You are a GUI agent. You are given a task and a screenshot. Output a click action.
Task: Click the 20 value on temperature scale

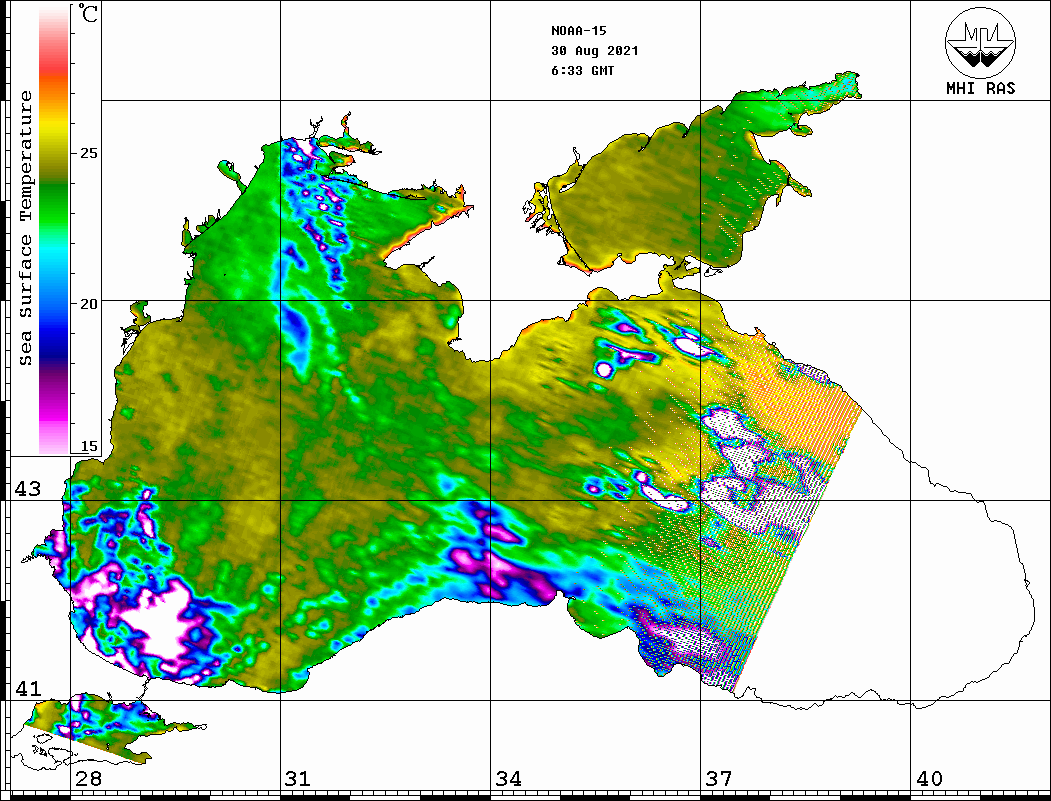(x=88, y=304)
